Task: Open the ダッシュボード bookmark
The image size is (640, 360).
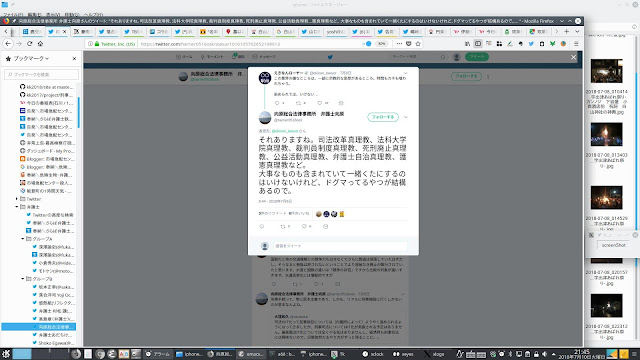Action: pyautogui.click(x=47, y=151)
